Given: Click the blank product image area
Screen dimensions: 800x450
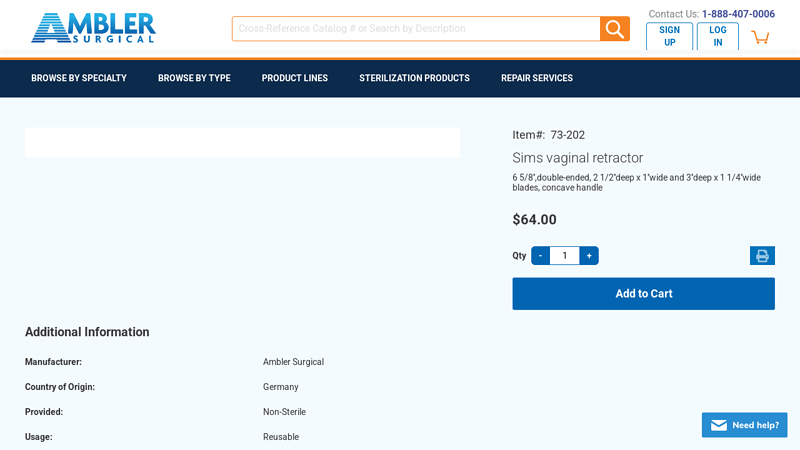Looking at the screenshot, I should [x=242, y=142].
